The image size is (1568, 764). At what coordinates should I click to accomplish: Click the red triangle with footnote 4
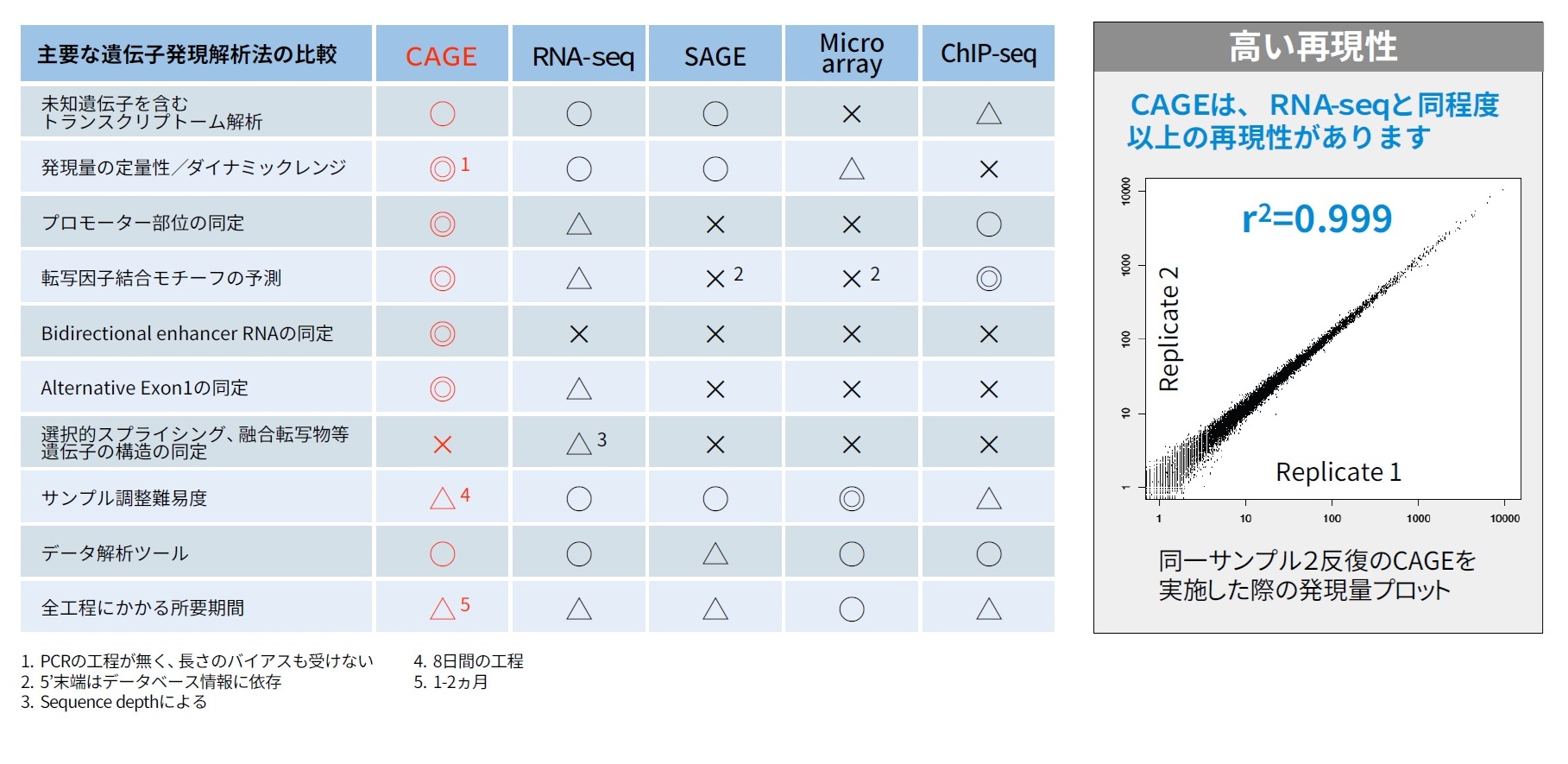click(x=442, y=498)
